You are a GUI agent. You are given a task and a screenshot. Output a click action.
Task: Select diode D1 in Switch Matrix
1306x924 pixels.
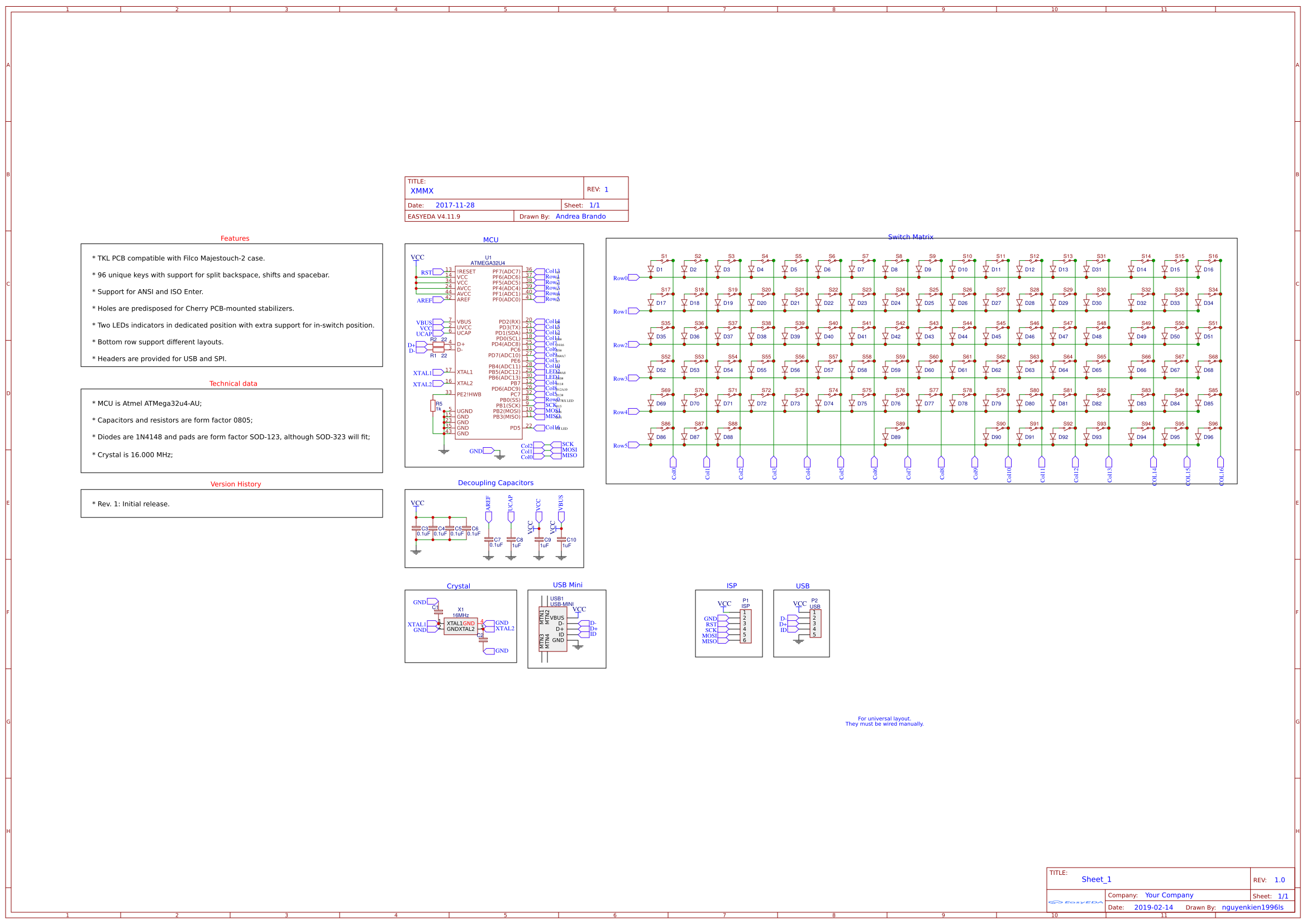(651, 269)
